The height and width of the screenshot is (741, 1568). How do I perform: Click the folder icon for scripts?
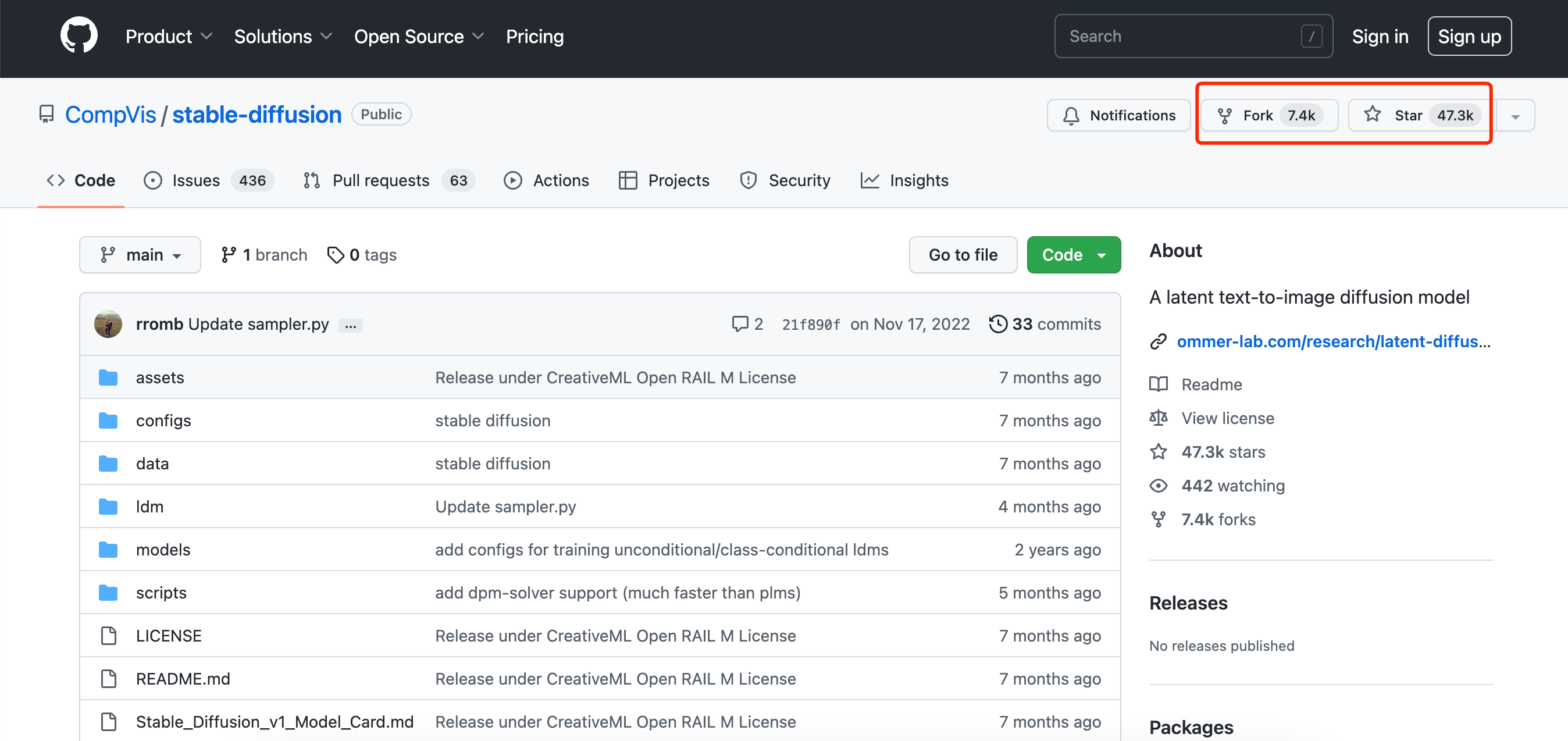coord(108,593)
